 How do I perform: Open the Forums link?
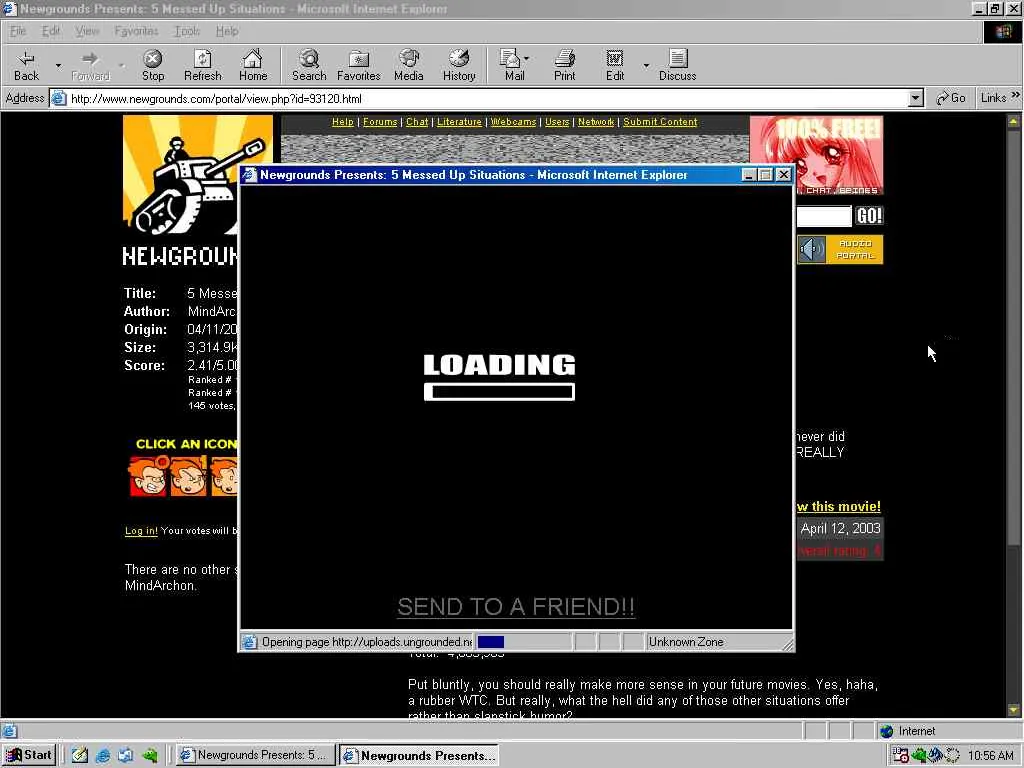[380, 122]
